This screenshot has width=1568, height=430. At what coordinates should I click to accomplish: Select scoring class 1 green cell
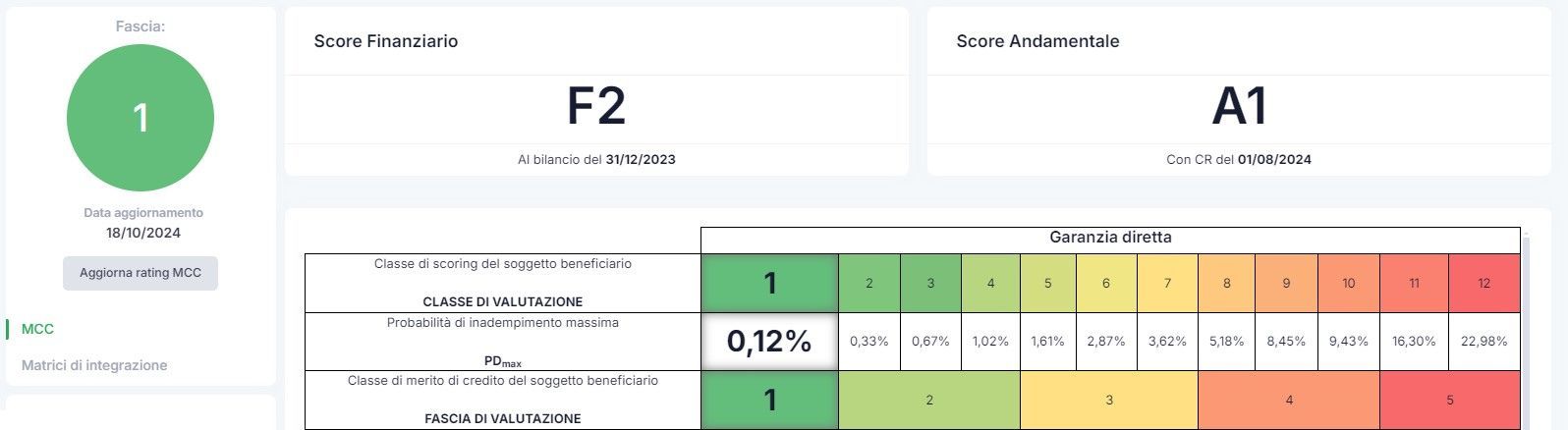[769, 283]
